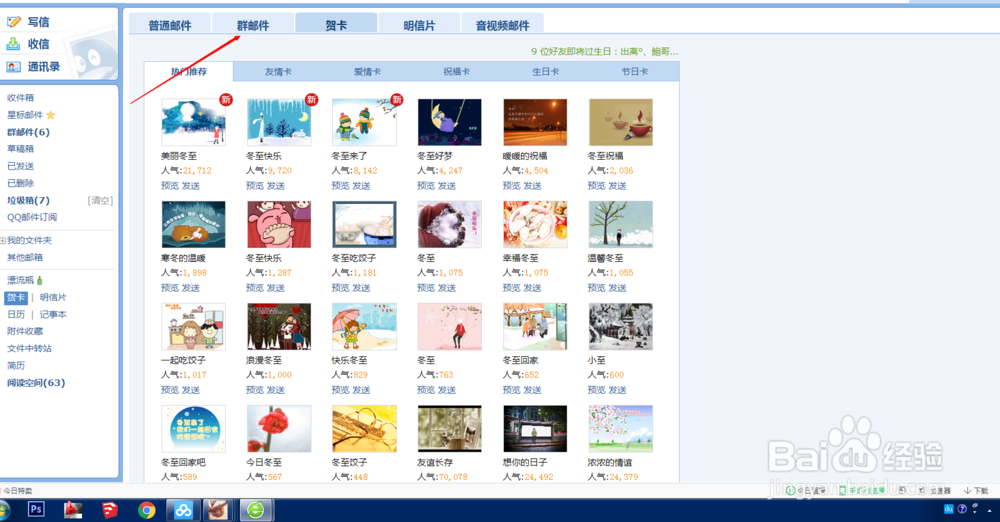Open the red AutoCAD taskbar icon
Screen dimensions: 1000x522
[73, 510]
